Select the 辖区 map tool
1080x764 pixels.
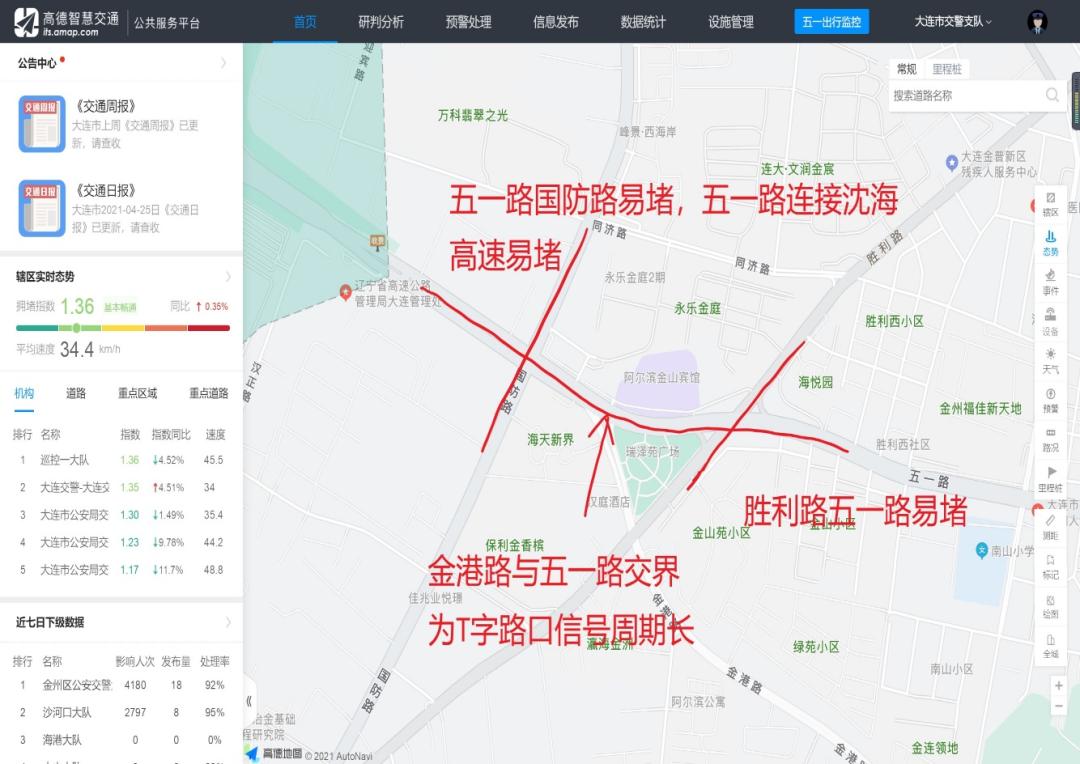[x=1050, y=205]
